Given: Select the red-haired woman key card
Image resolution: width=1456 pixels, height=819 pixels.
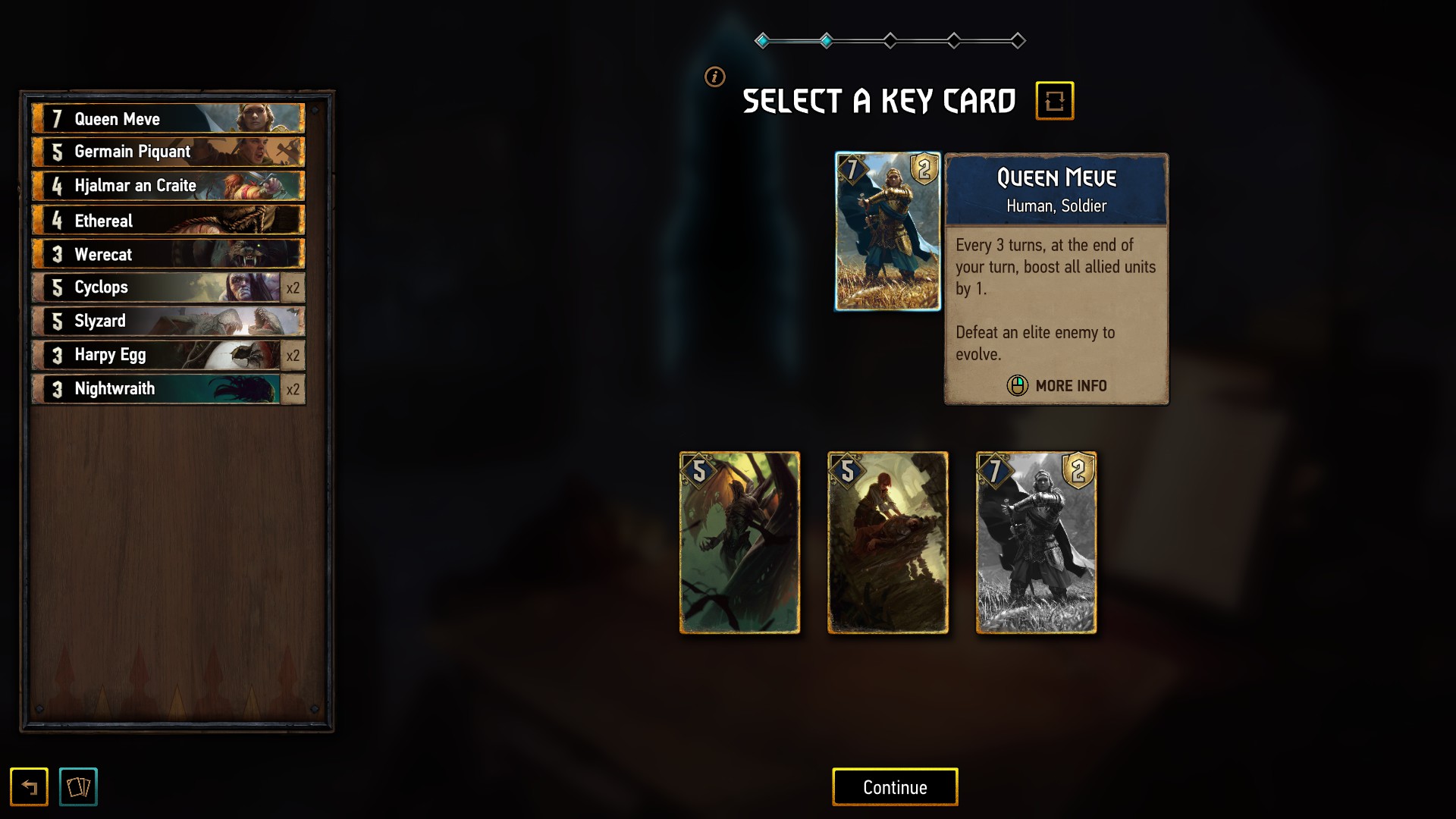Looking at the screenshot, I should click(887, 543).
